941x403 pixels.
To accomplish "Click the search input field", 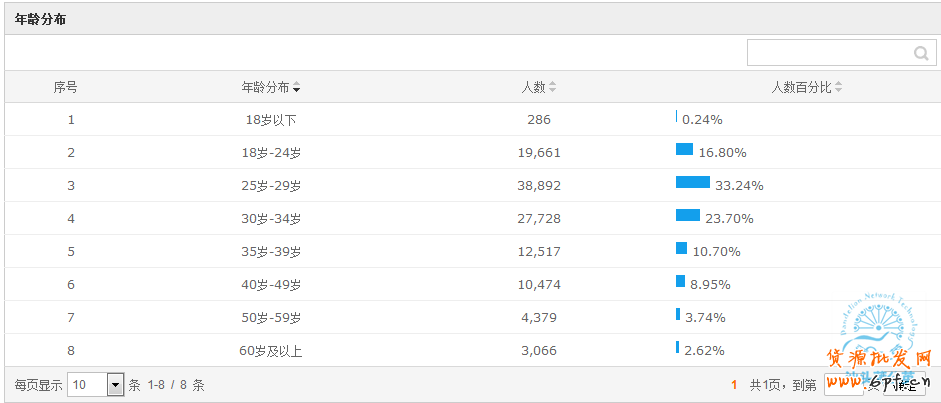I will point(829,53).
